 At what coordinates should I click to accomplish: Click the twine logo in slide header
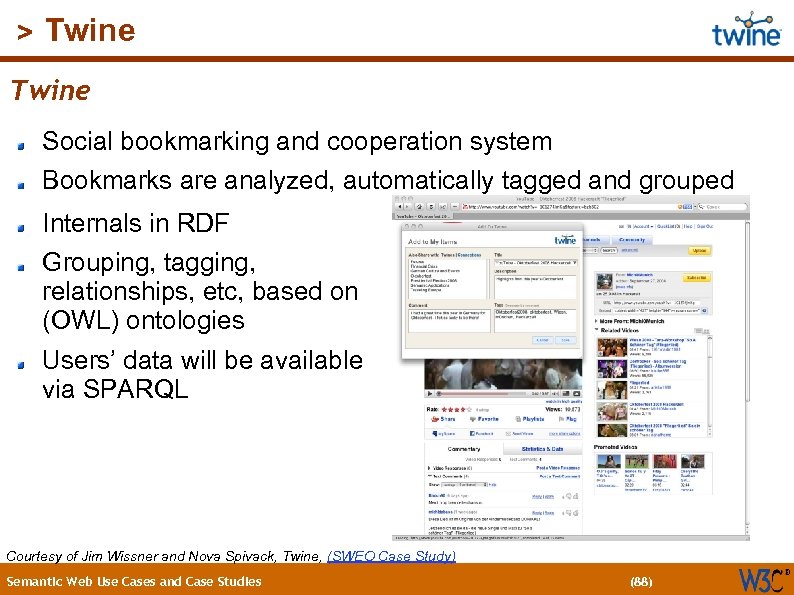[x=746, y=29]
